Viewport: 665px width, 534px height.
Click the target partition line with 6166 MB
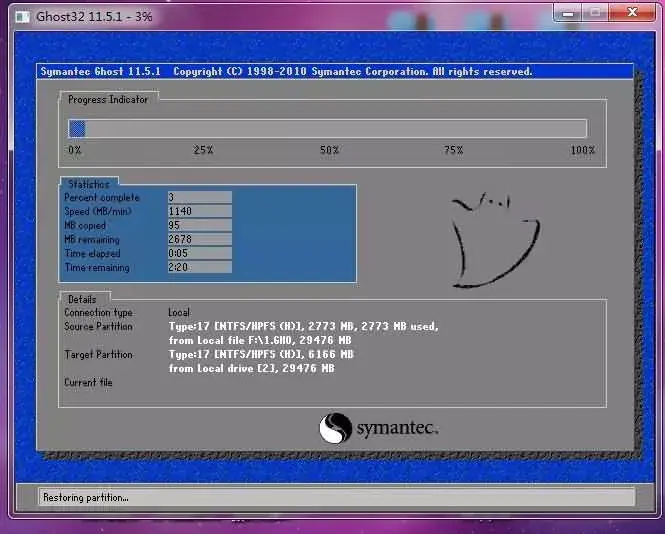click(261, 355)
